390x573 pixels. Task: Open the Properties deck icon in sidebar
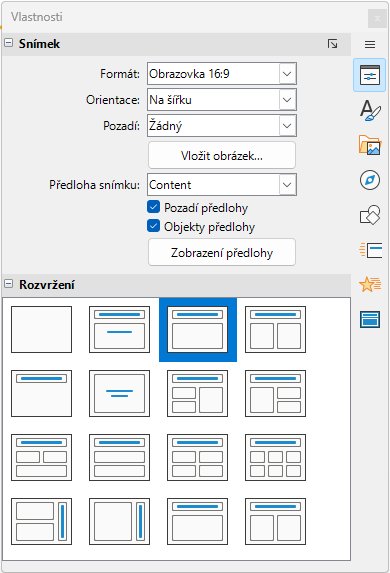370,75
